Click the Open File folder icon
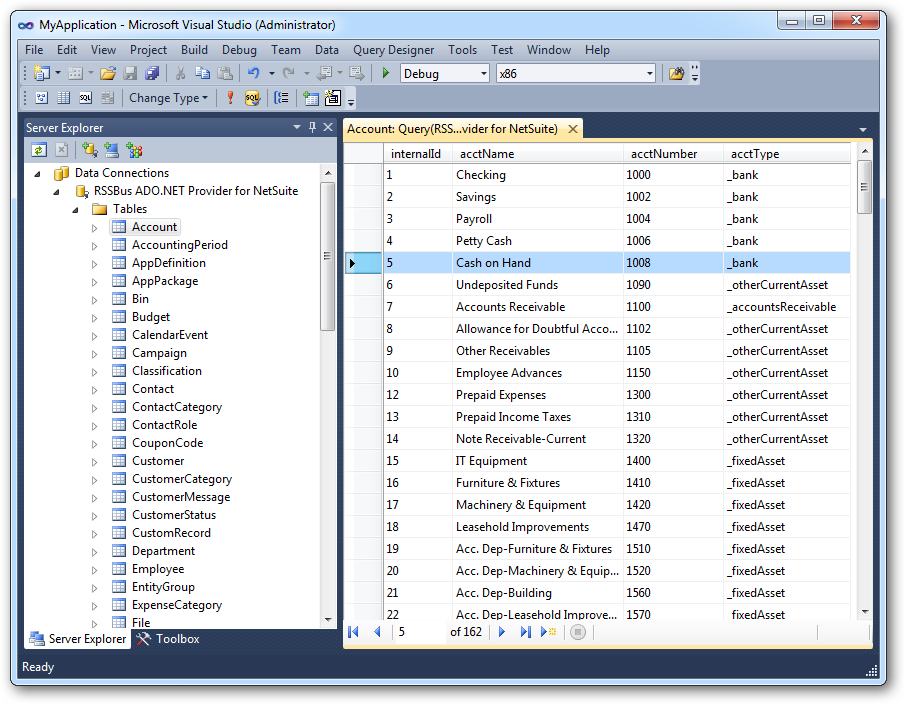Image resolution: width=905 pixels, height=704 pixels. pos(107,73)
